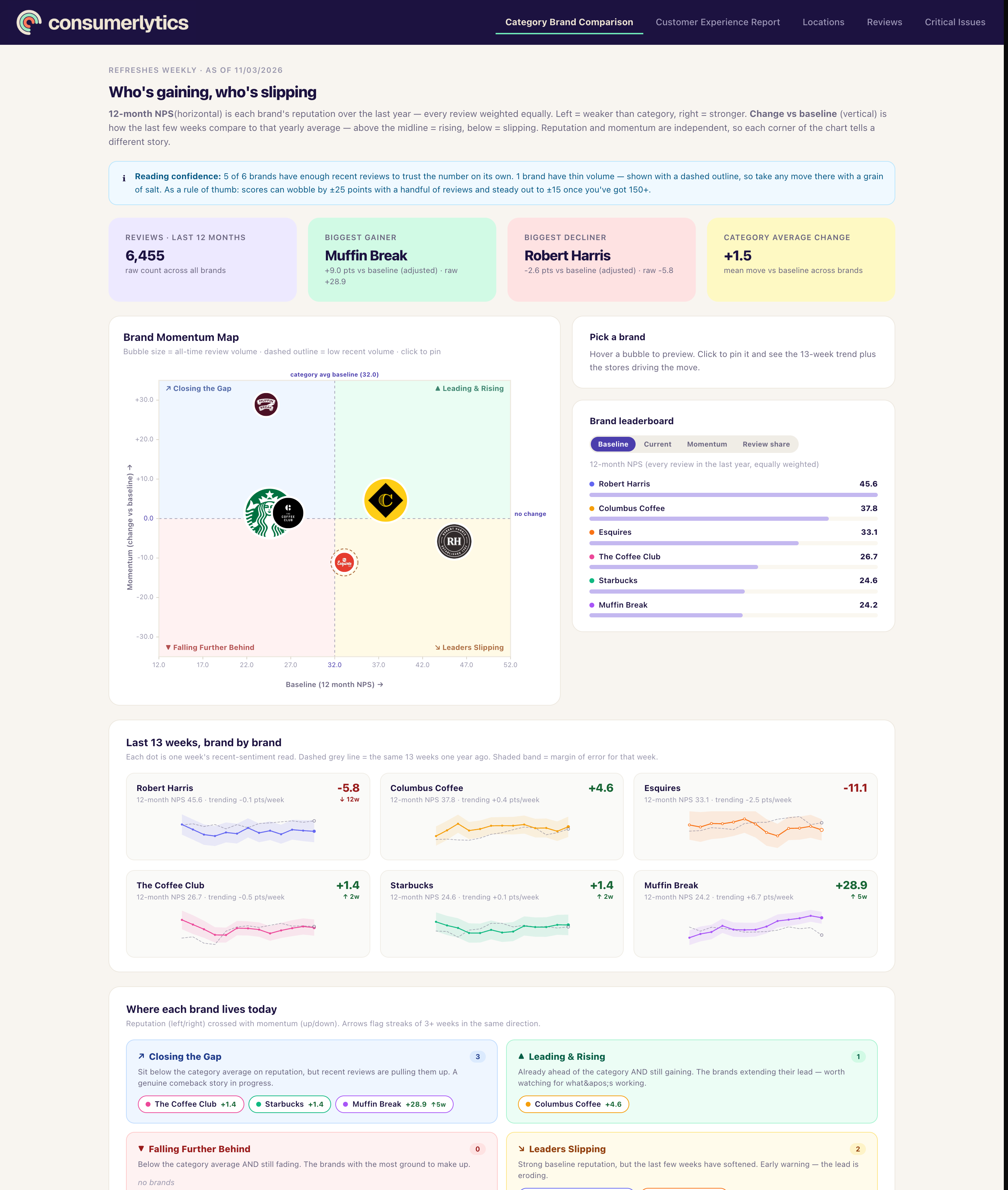1008x1190 pixels.
Task: Switch leaderboard to Momentum view
Action: coord(707,444)
